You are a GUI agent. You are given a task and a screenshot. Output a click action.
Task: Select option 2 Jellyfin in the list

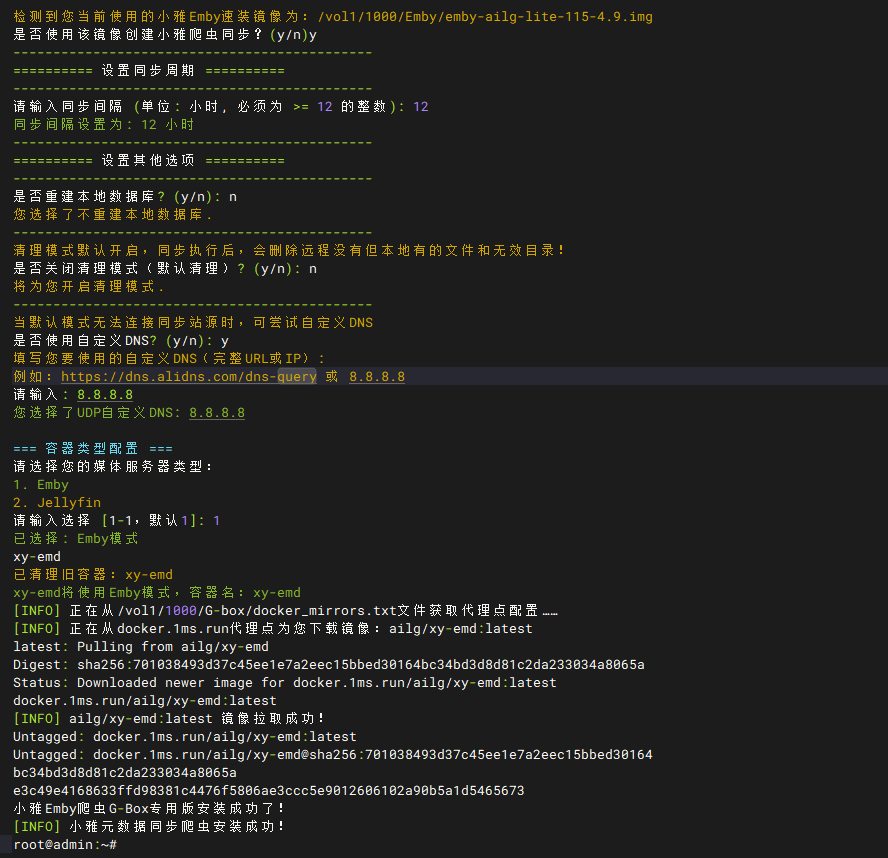(50, 502)
